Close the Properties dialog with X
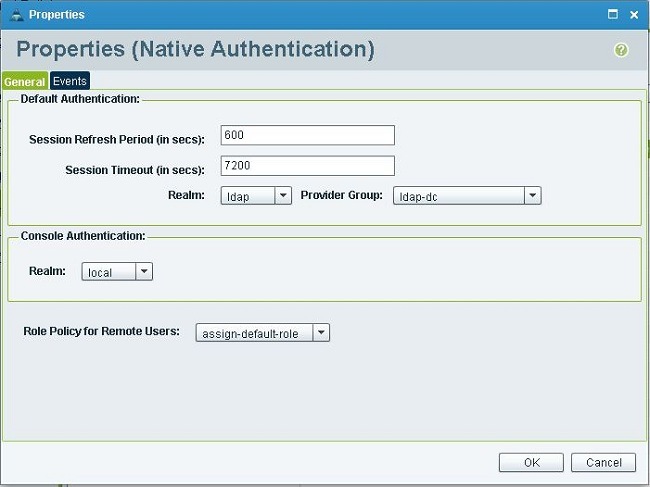 tap(634, 15)
